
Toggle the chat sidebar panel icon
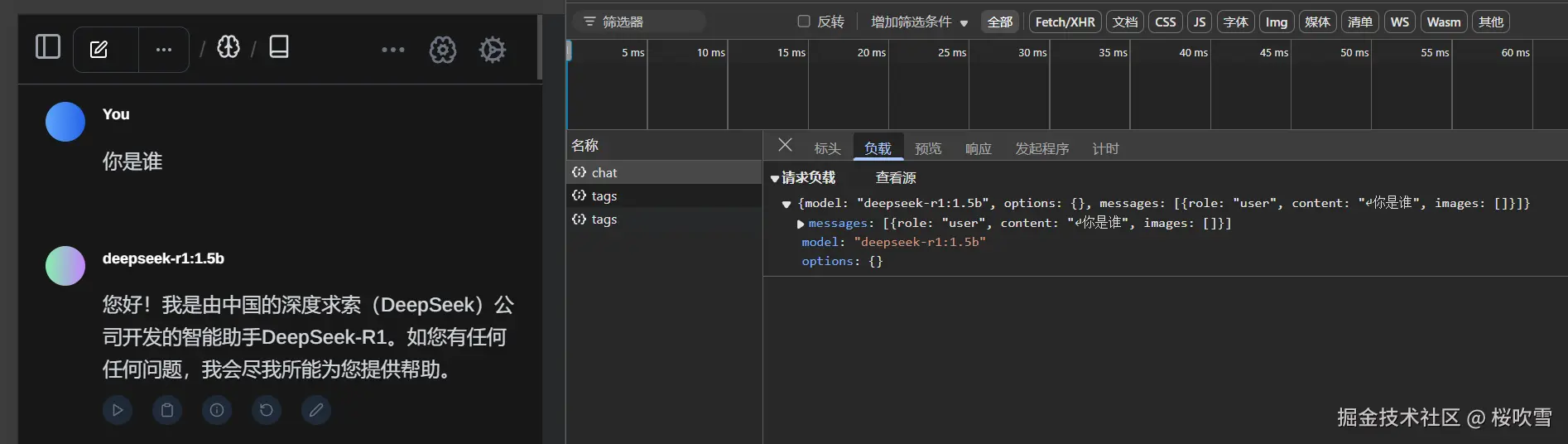pyautogui.click(x=48, y=47)
